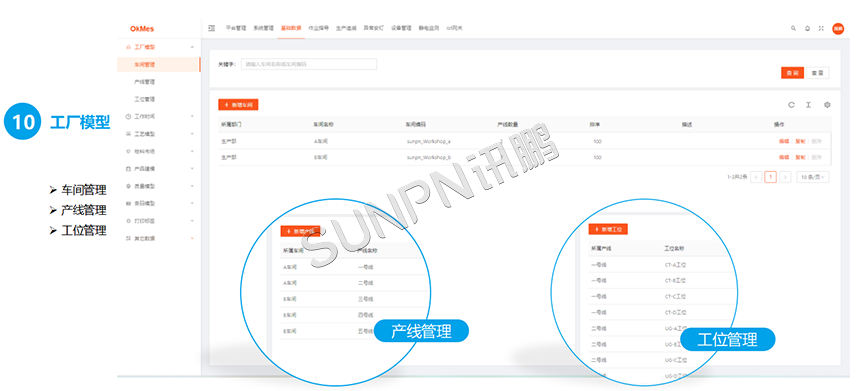This screenshot has height=391, width=860.
Task: Open the notification bell icon
Action: pos(807,29)
